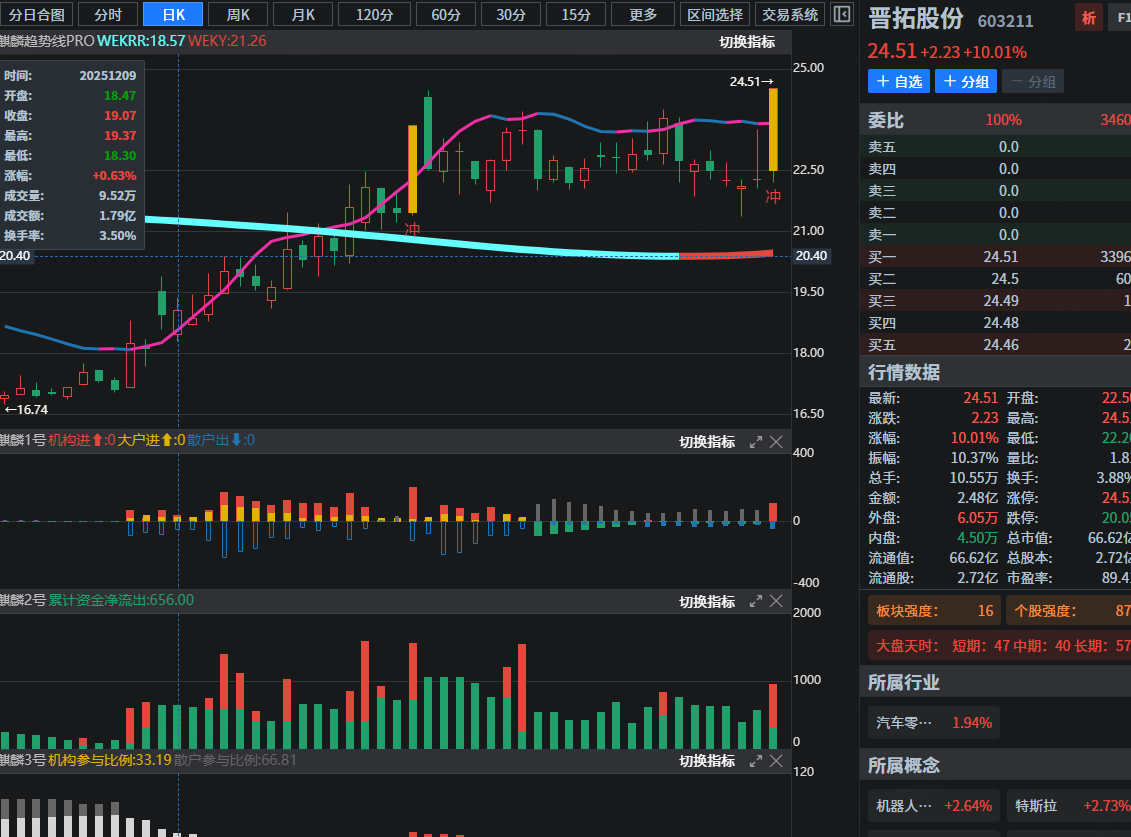Maximize the 麒麟3号 indicator panel

(x=756, y=761)
